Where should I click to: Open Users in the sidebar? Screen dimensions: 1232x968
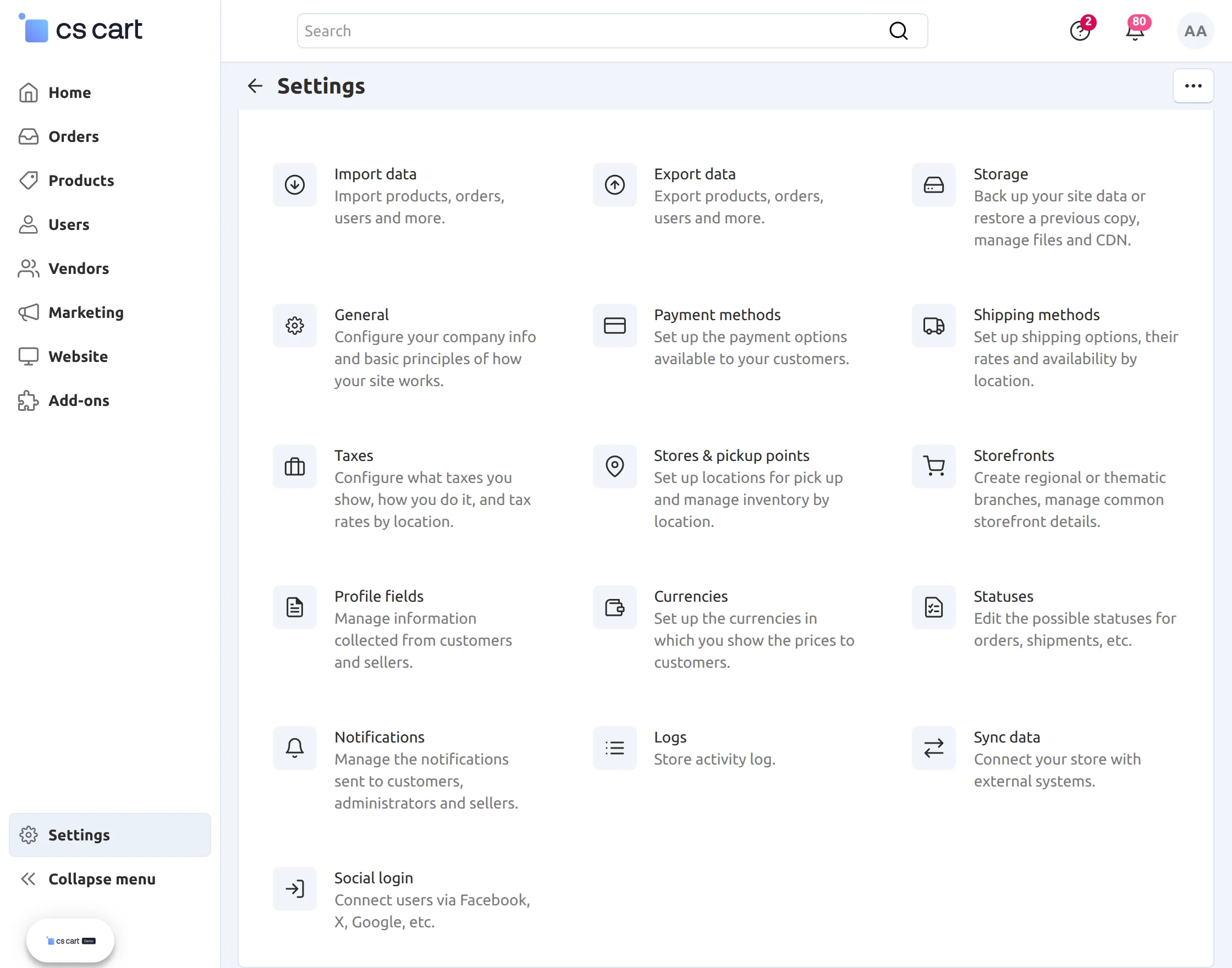(69, 224)
